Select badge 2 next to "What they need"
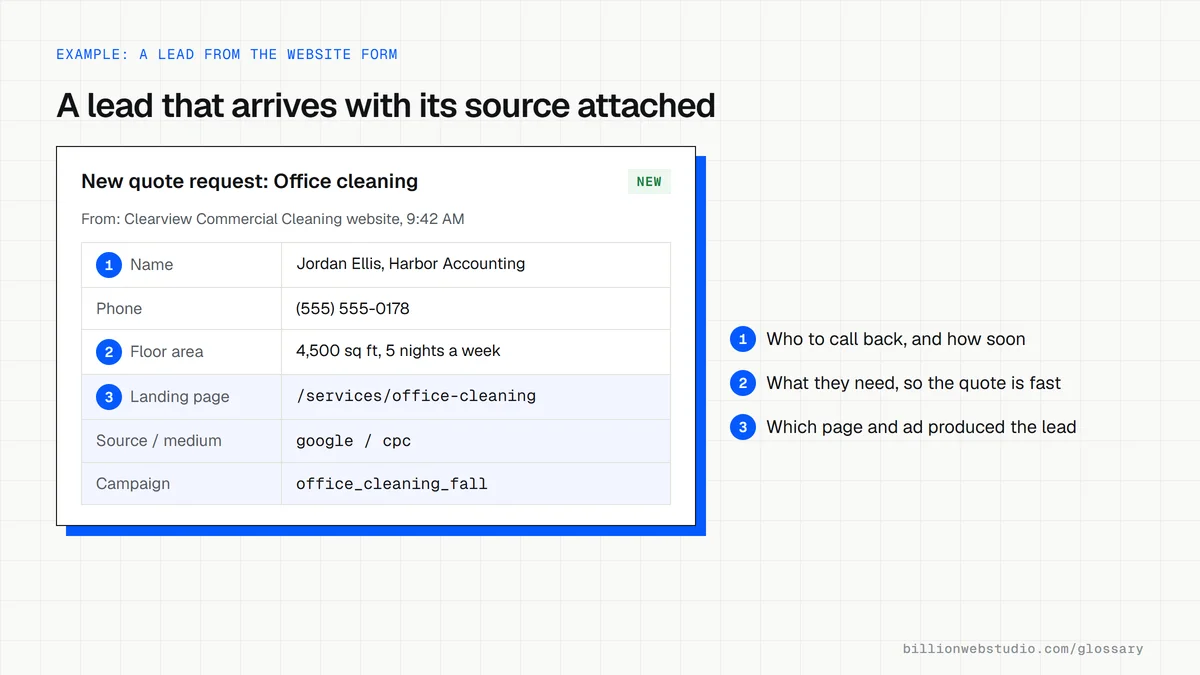Viewport: 1200px width, 675px height. (743, 383)
